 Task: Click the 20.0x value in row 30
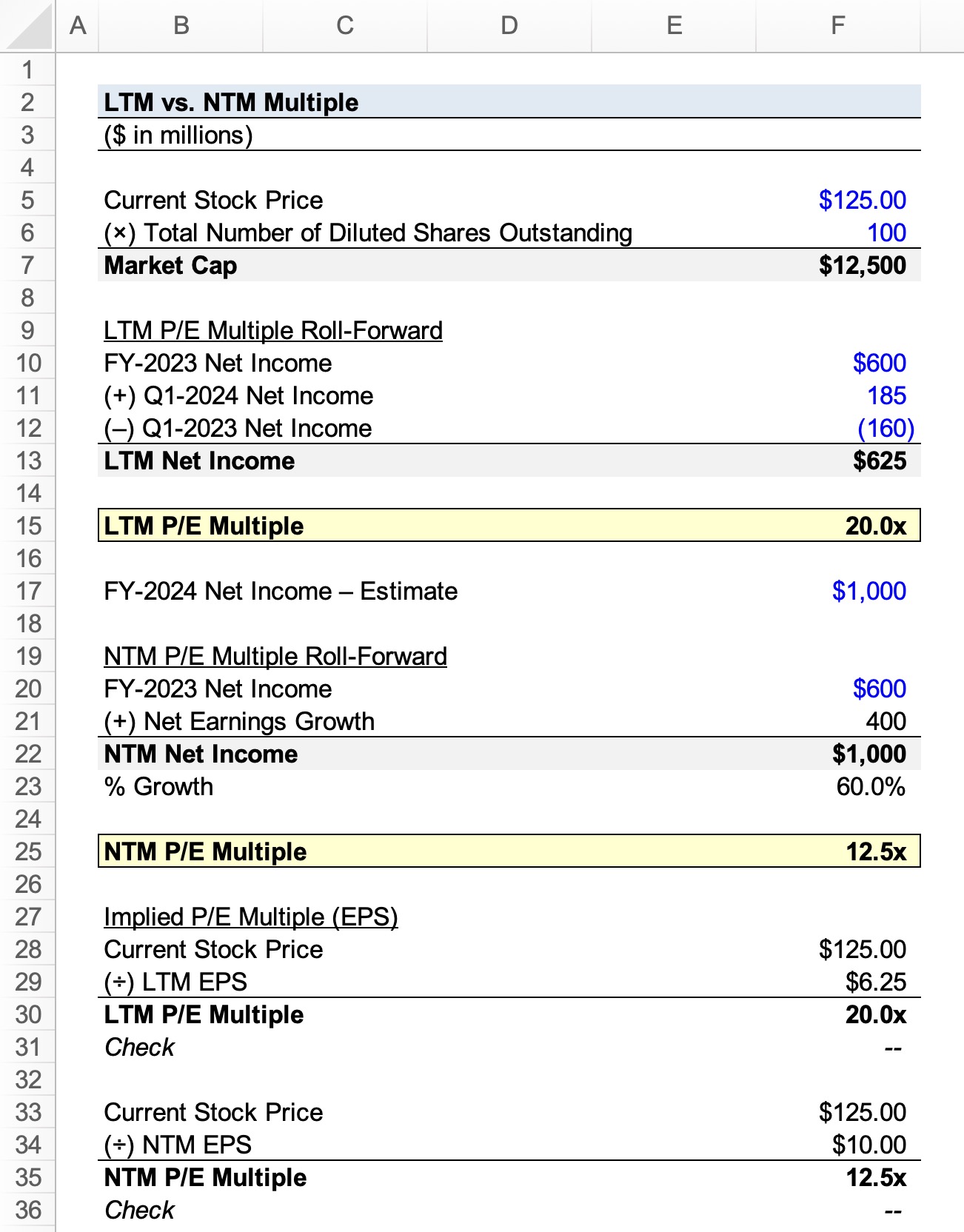tap(876, 1014)
